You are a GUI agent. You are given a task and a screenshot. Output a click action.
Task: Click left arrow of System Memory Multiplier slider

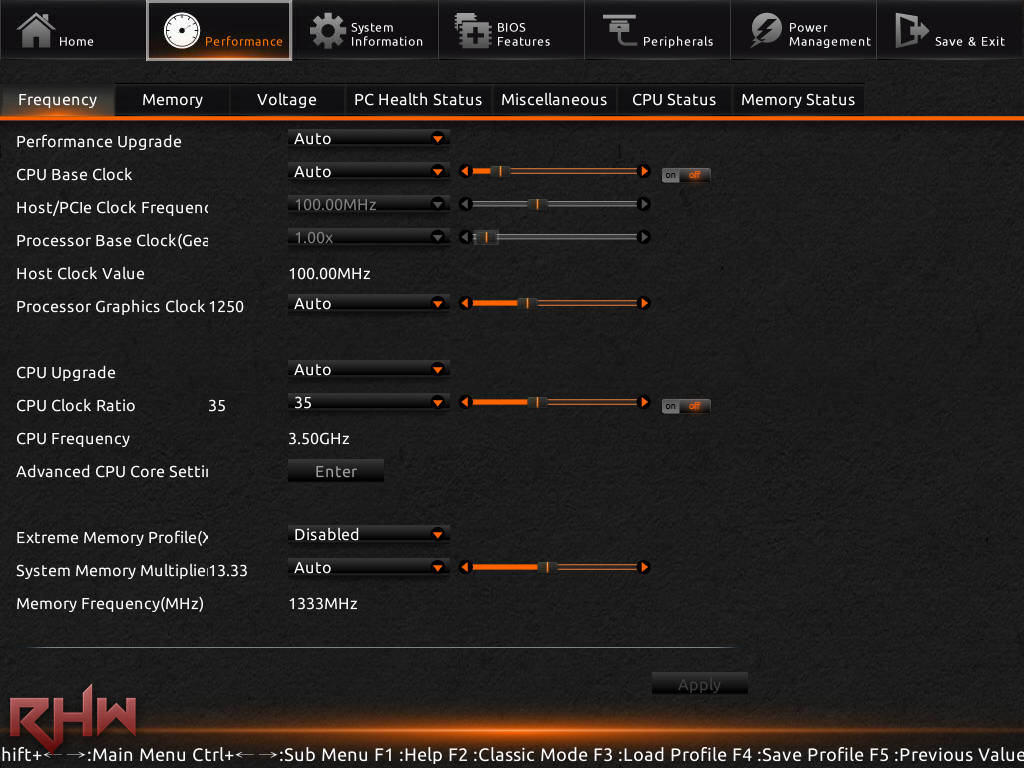tap(464, 568)
